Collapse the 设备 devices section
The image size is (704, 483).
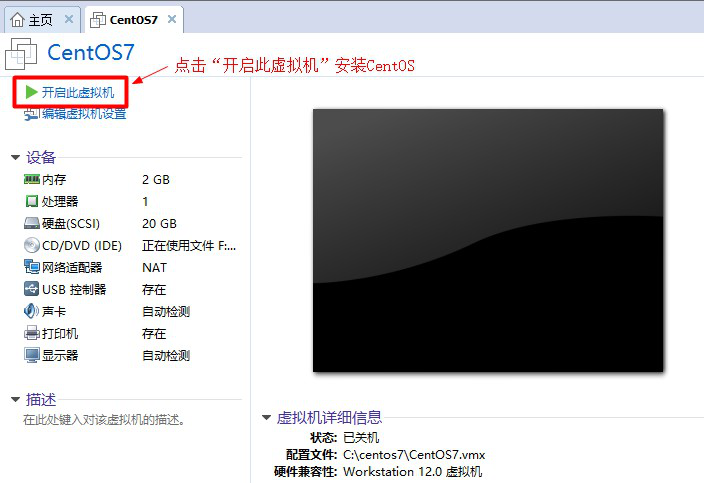pos(16,158)
